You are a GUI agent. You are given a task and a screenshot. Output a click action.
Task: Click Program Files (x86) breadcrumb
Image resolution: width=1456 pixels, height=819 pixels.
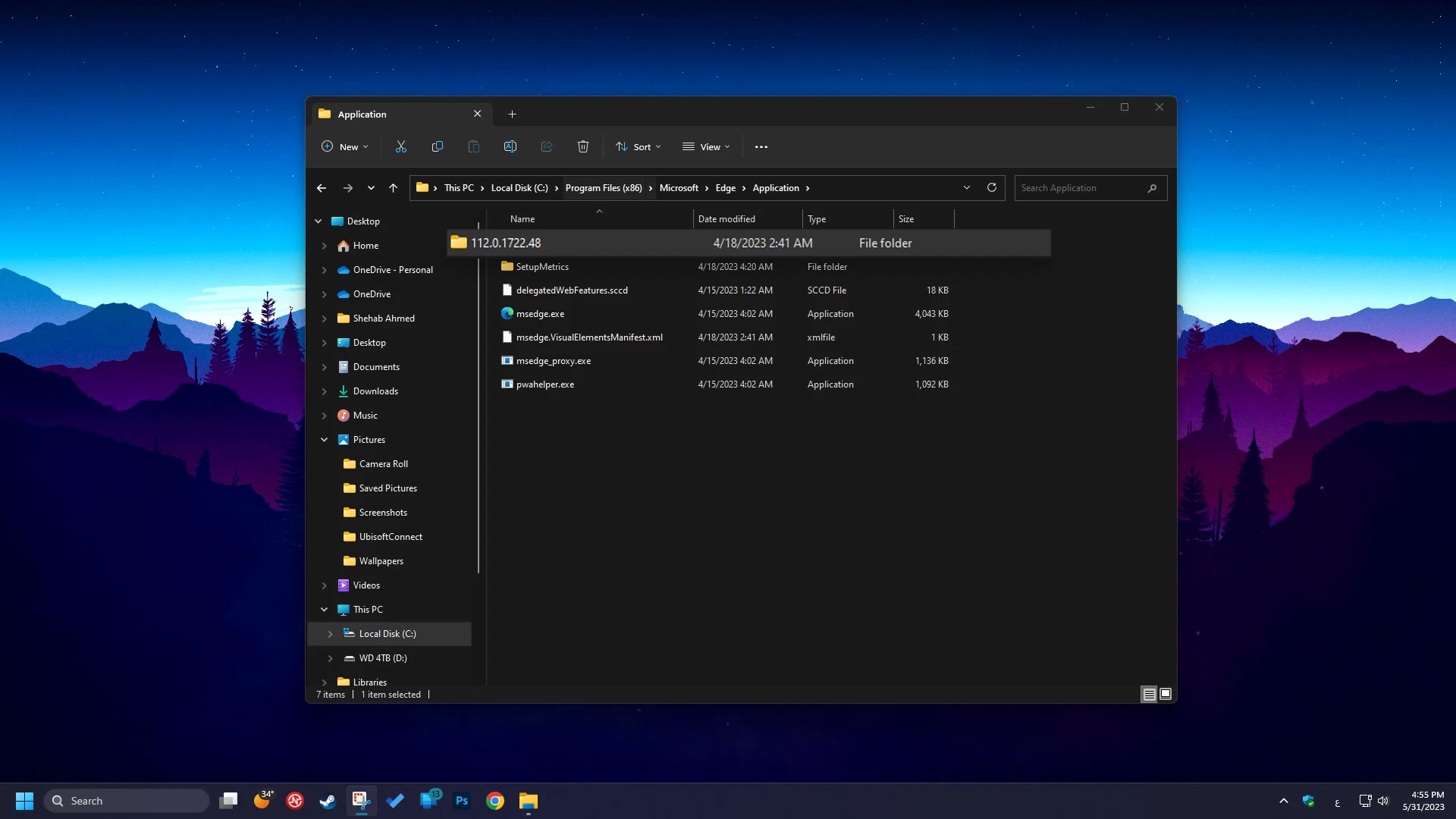click(x=604, y=188)
